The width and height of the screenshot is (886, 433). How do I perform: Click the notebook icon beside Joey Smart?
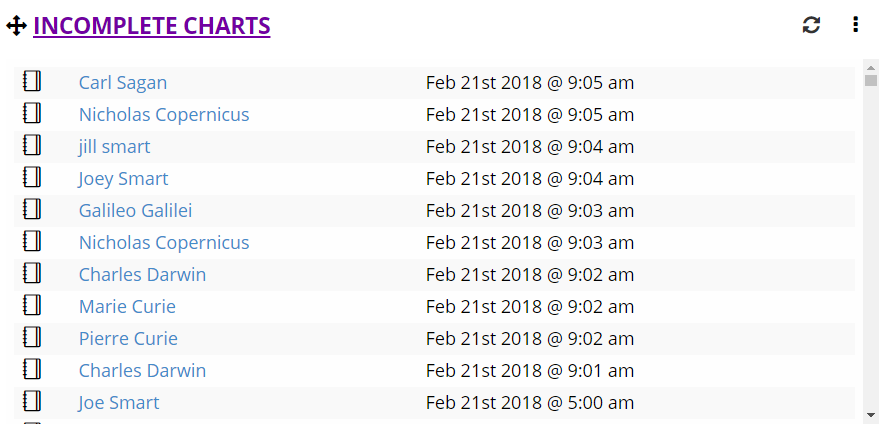coord(32,177)
